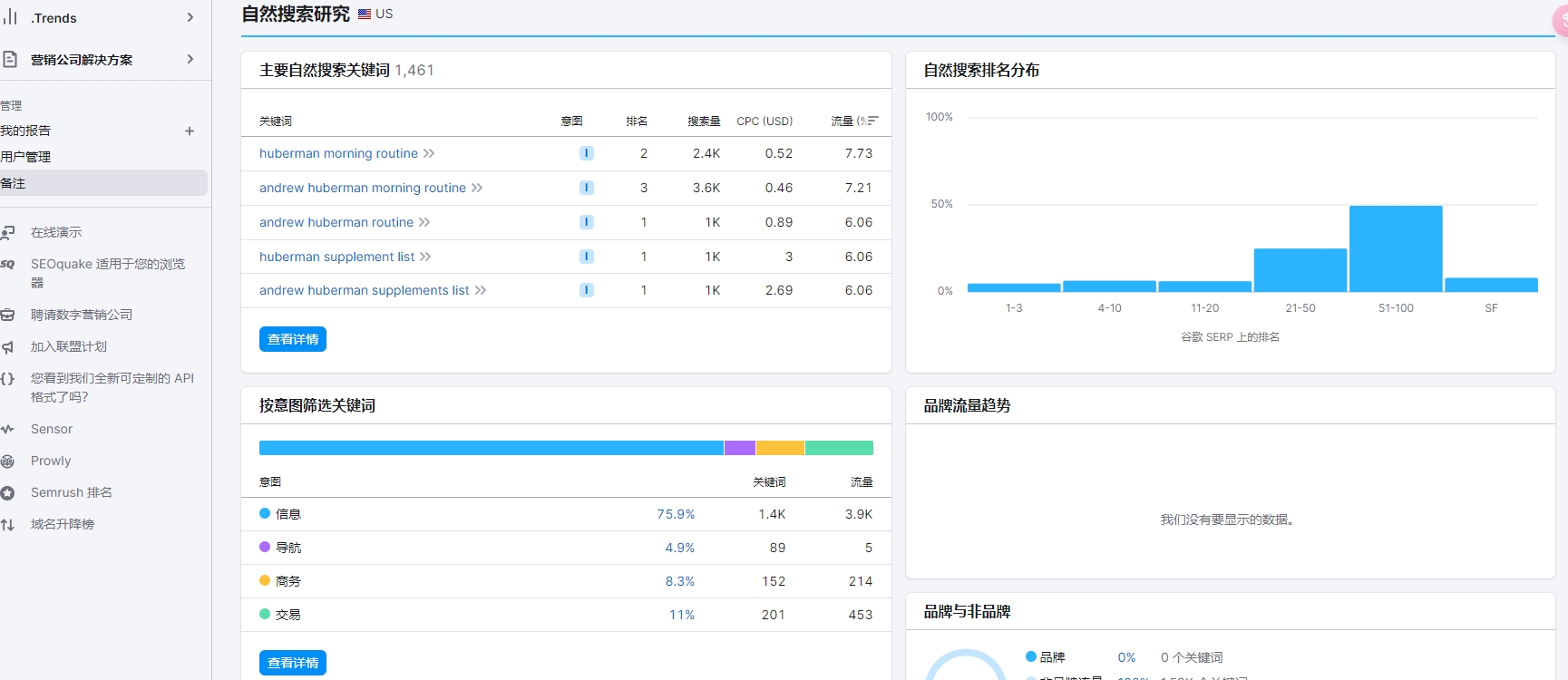
Task: Click the CPC (USD) column header
Action: pyautogui.click(x=765, y=121)
